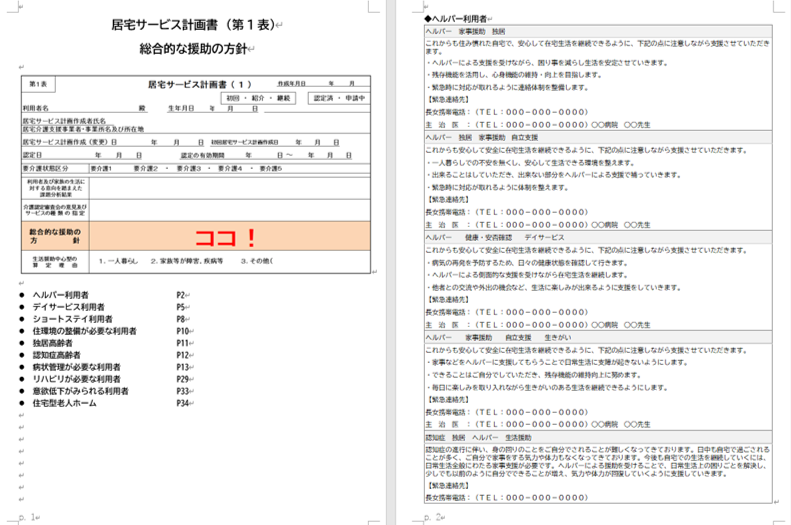The height and width of the screenshot is (525, 791).
Task: Click the '第1表' box in the form
Action: [x=38, y=84]
